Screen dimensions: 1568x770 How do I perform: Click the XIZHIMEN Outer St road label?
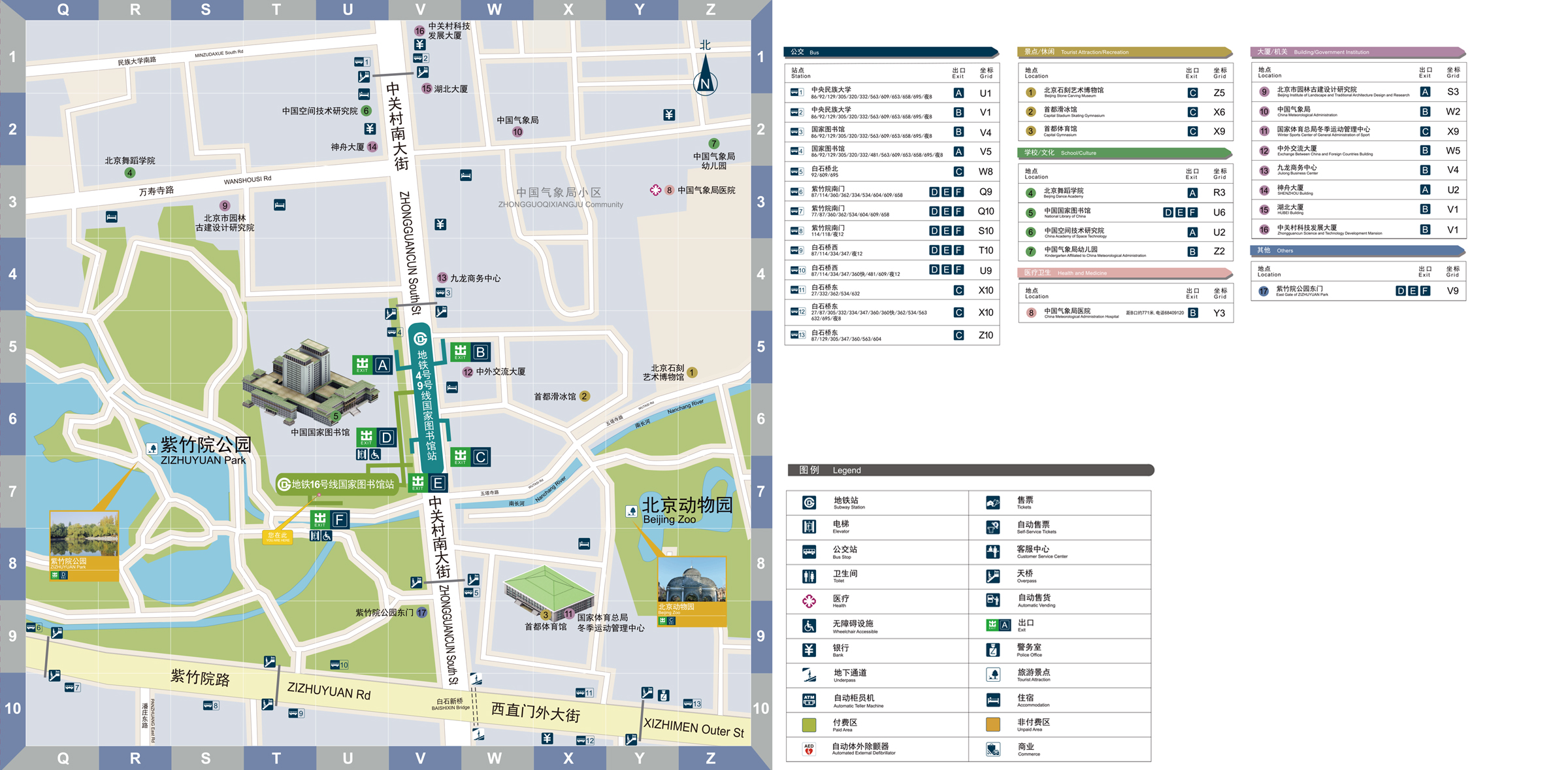pyautogui.click(x=694, y=728)
